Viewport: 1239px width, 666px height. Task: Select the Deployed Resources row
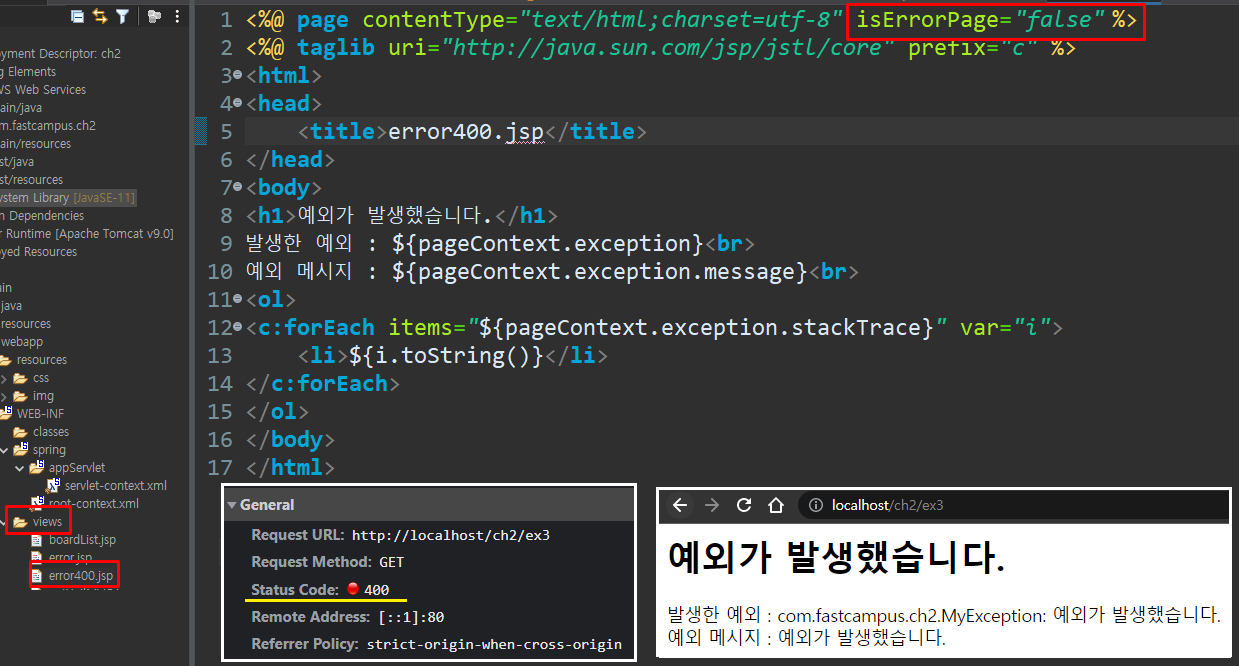[39, 252]
